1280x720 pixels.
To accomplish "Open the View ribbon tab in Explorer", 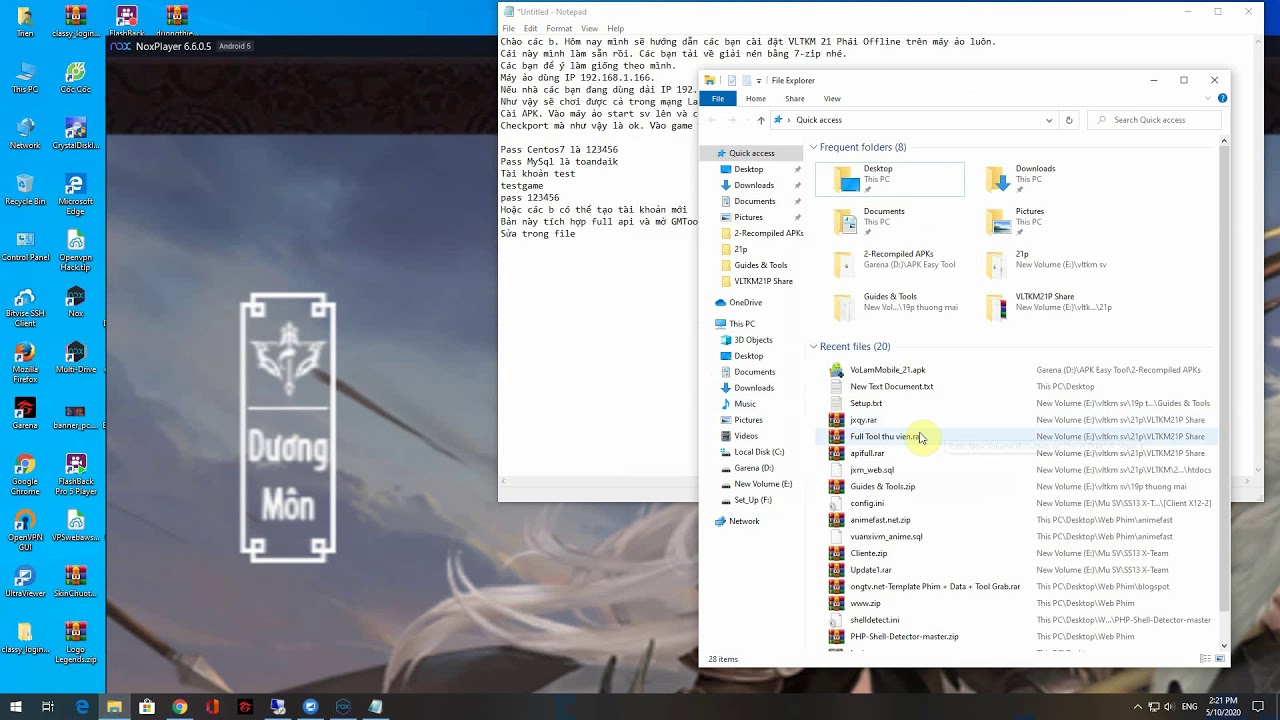I will tap(832, 98).
